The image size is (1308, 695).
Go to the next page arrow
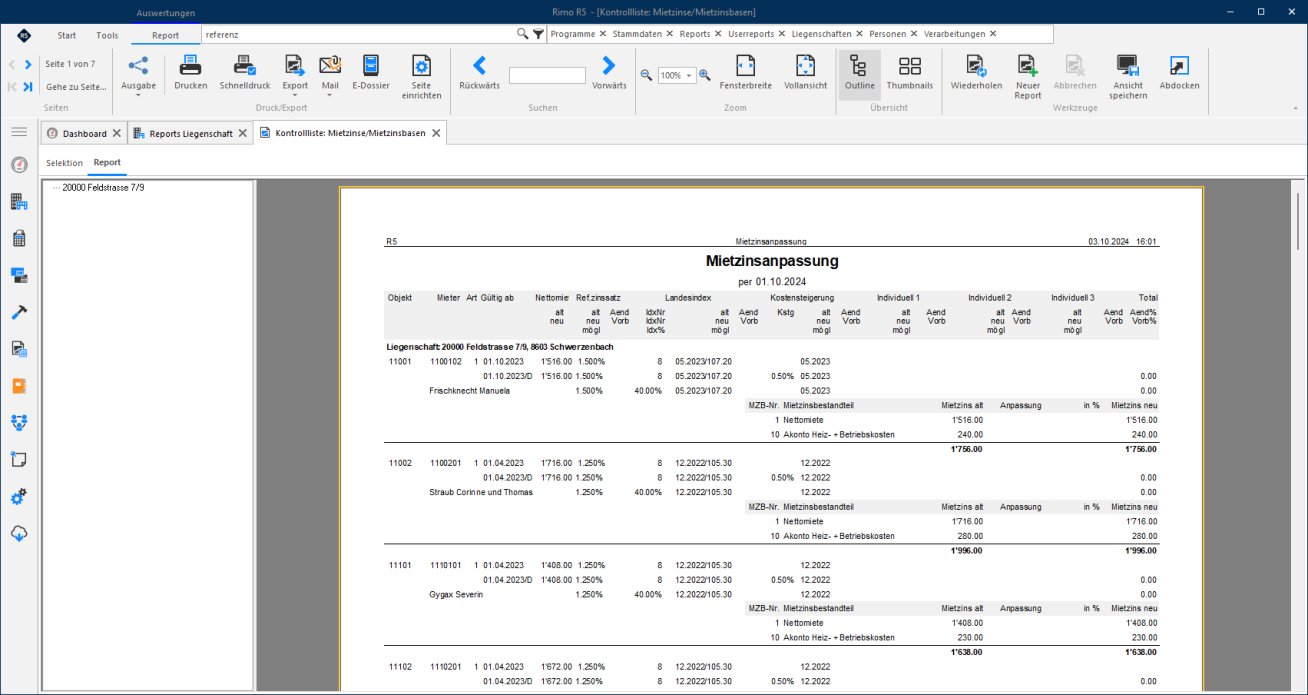click(28, 64)
